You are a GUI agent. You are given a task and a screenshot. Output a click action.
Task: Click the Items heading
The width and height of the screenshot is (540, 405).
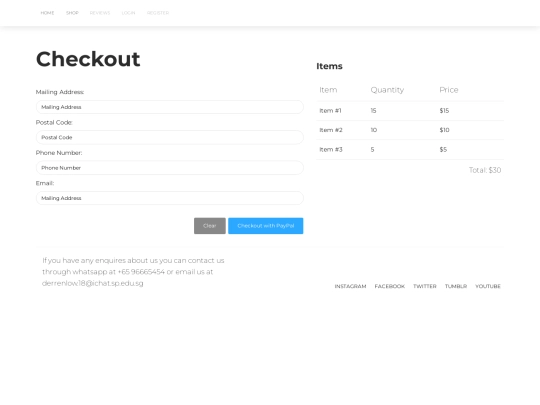pos(329,66)
